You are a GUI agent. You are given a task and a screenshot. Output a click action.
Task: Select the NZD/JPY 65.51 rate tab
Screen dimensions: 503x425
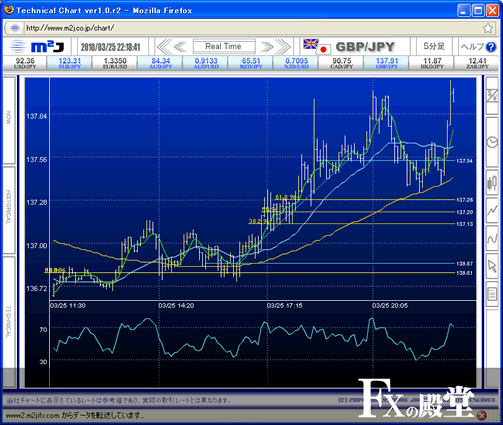(x=251, y=63)
